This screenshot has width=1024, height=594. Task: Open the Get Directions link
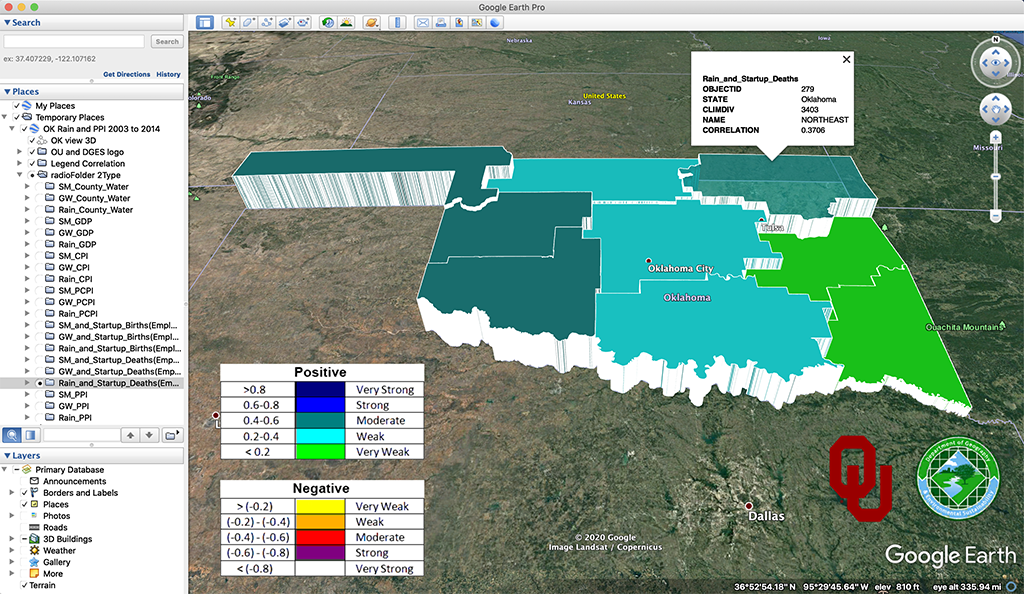127,74
